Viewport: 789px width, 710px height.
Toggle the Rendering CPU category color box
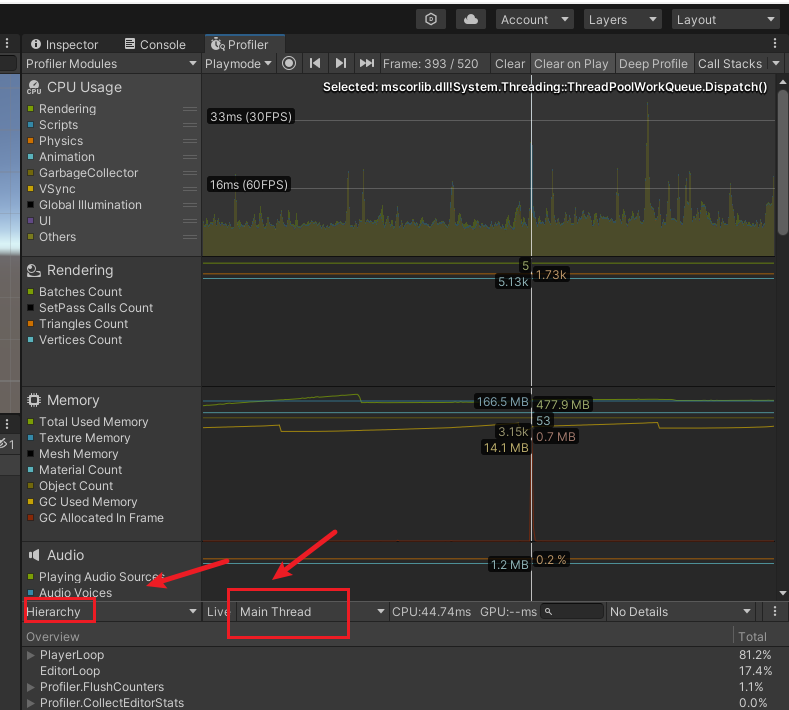pos(31,109)
